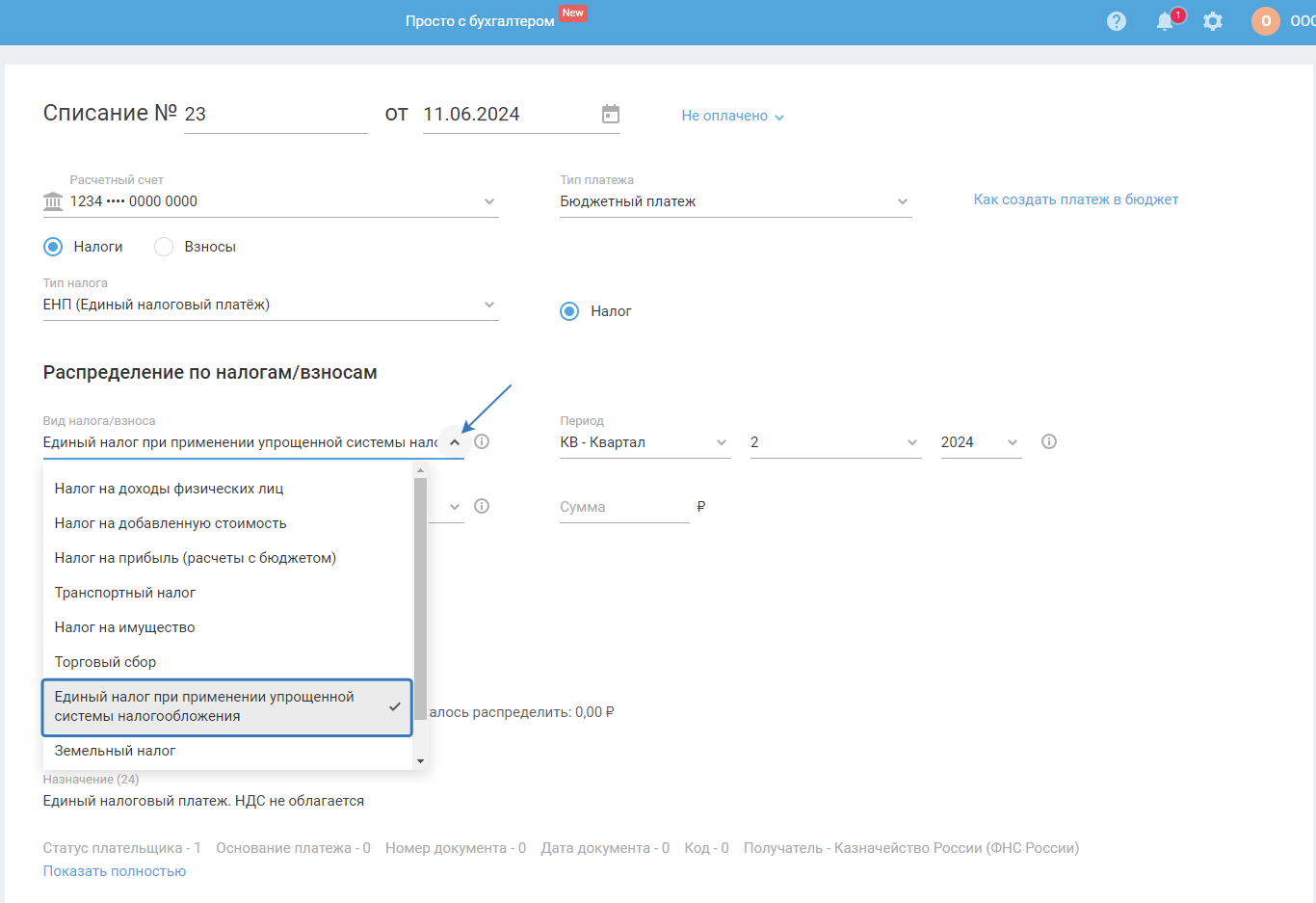Click the bank account icon
The height and width of the screenshot is (903, 1316).
coord(53,201)
